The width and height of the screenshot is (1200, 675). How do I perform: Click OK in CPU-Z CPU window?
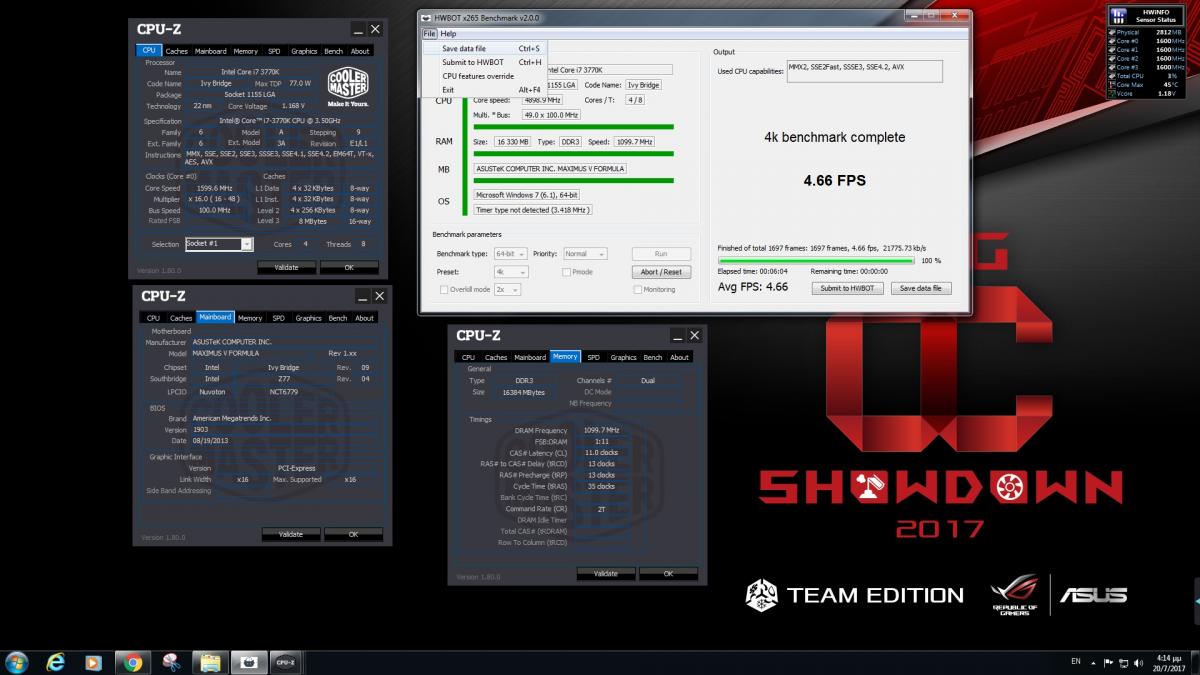(349, 267)
